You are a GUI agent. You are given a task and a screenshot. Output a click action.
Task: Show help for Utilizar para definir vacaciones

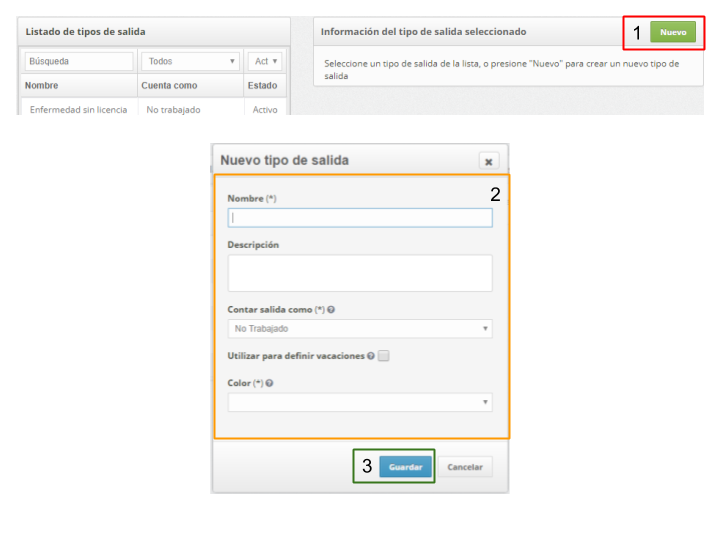(371, 356)
